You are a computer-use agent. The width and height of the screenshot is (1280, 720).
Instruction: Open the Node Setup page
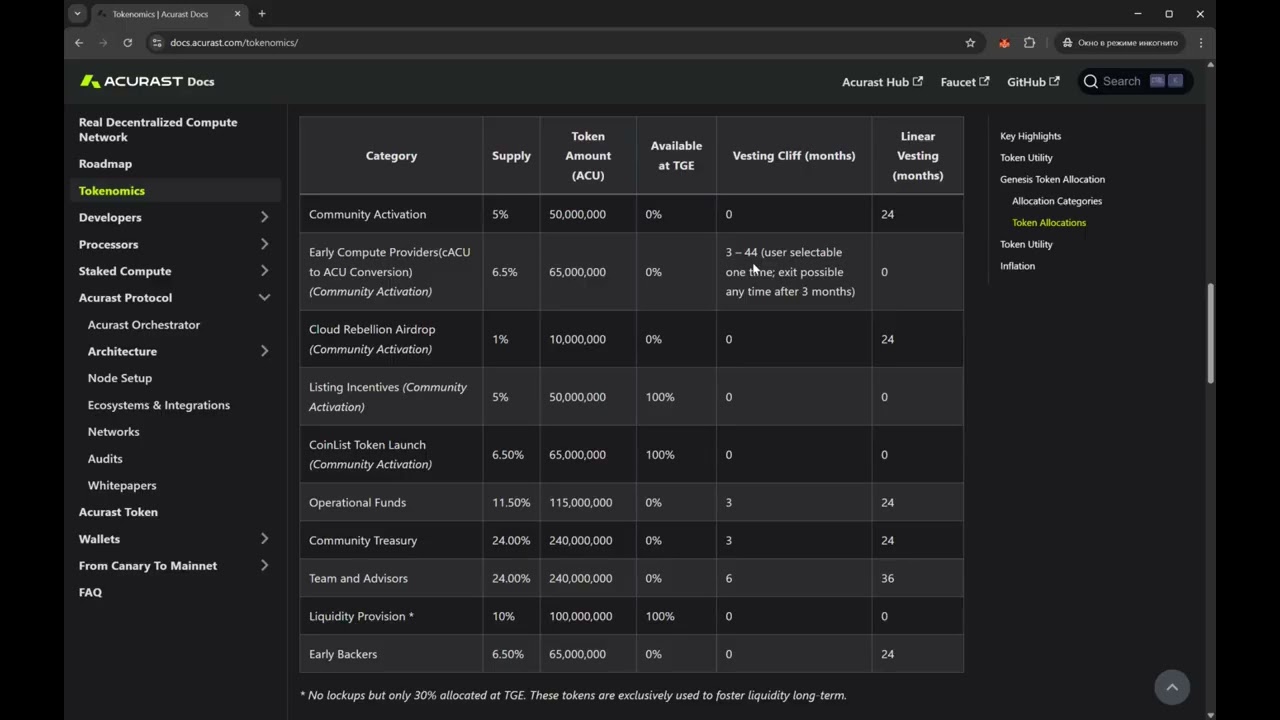tap(120, 378)
